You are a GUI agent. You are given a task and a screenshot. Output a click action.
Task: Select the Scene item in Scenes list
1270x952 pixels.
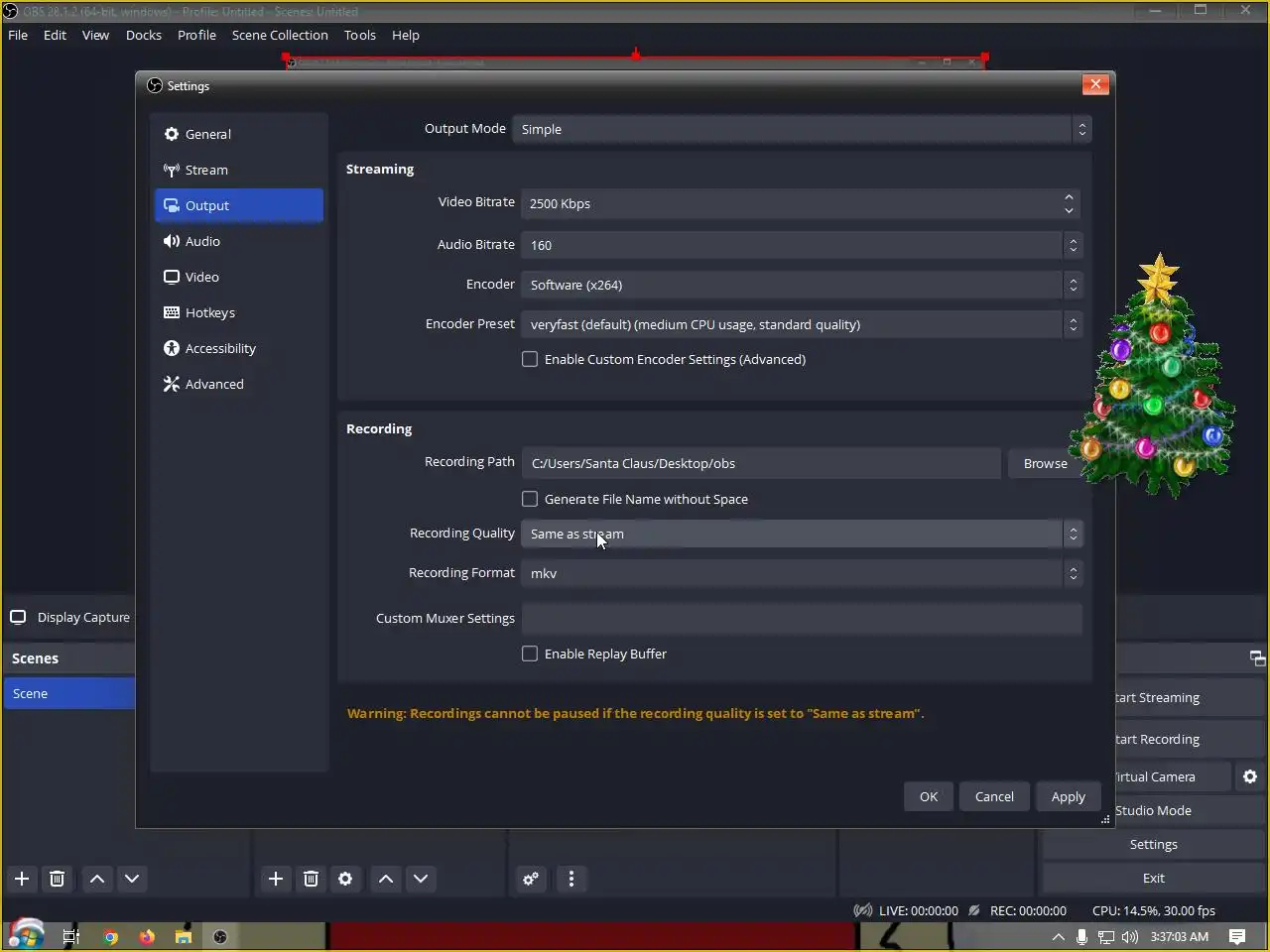click(x=69, y=693)
